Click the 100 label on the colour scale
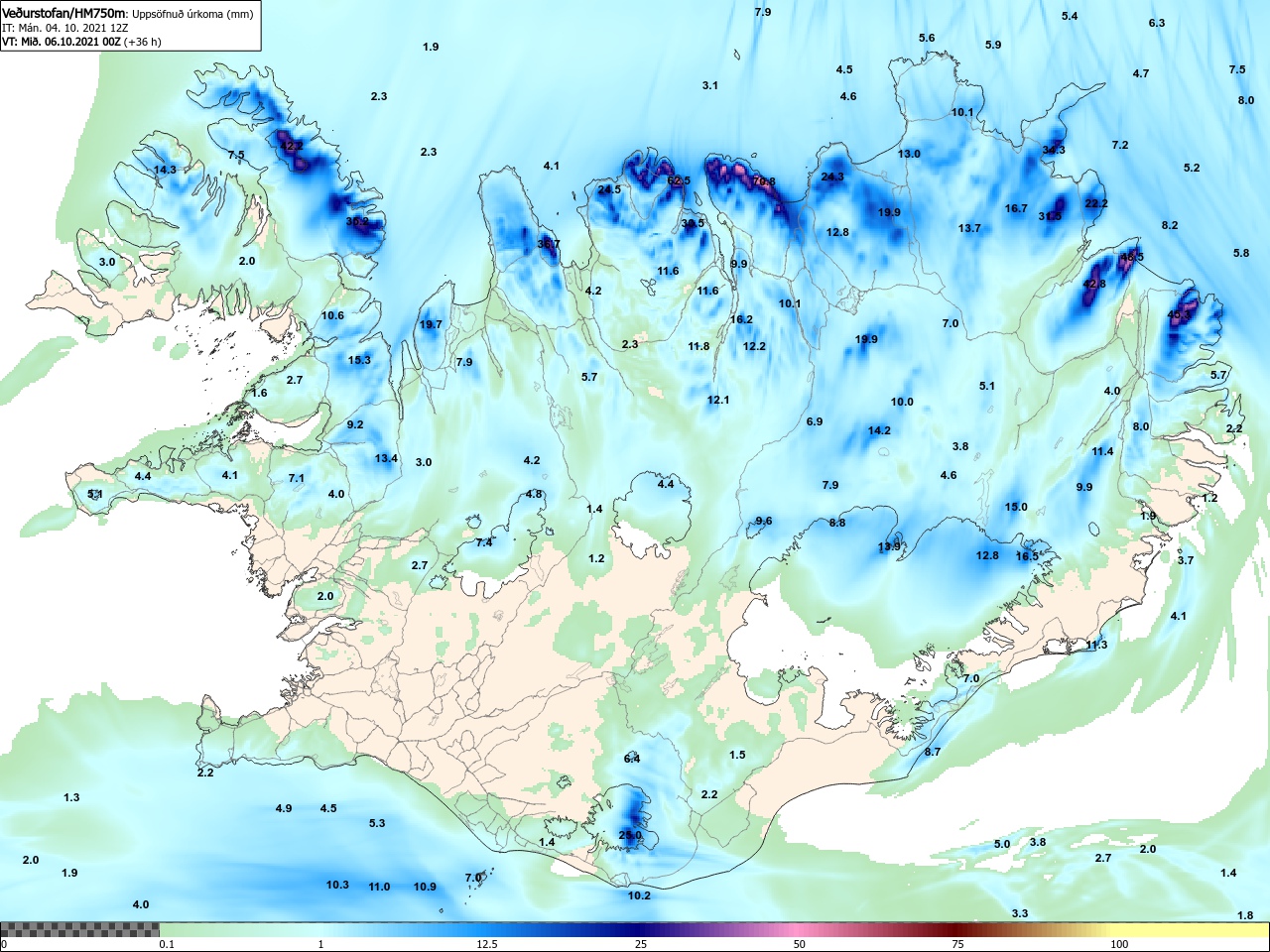 click(1120, 944)
